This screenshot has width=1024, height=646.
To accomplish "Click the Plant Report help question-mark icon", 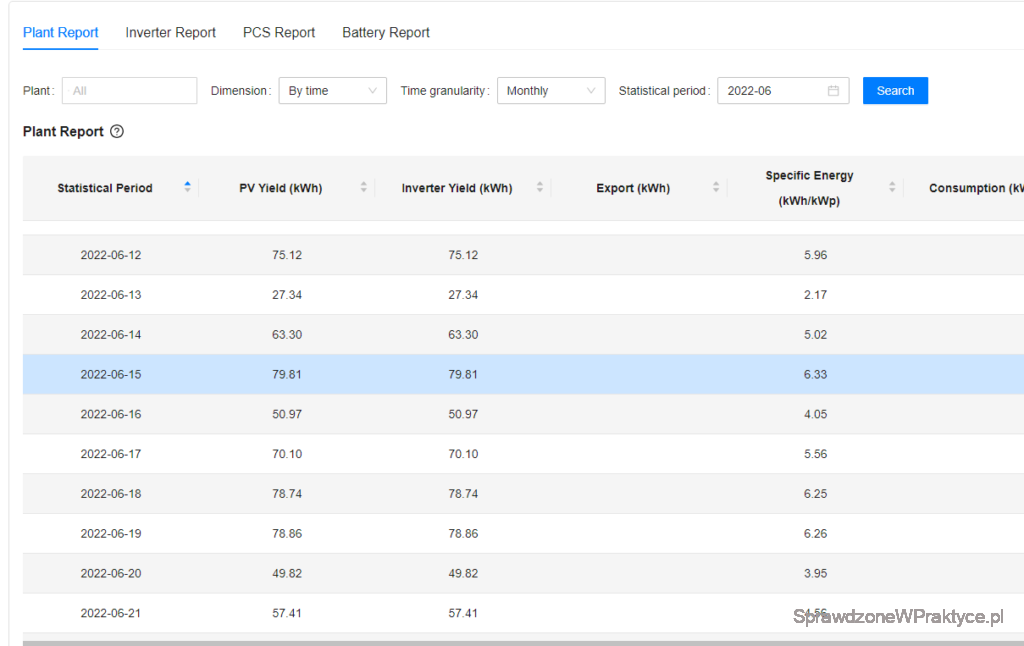I will click(117, 132).
